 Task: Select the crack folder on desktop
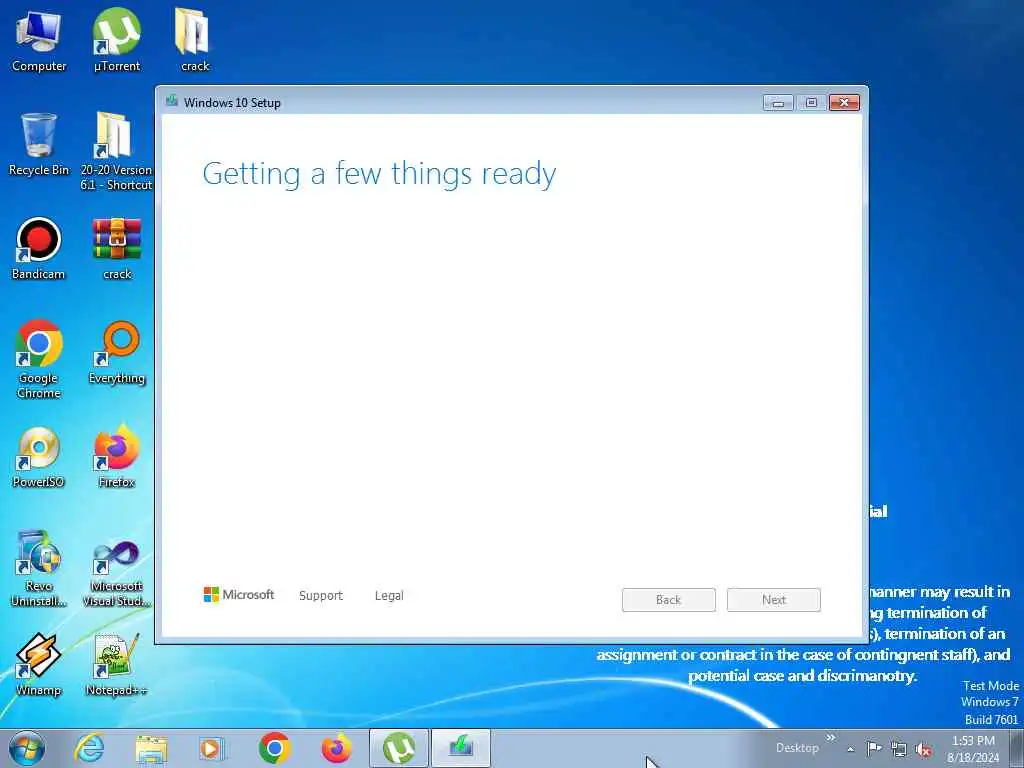[x=195, y=40]
